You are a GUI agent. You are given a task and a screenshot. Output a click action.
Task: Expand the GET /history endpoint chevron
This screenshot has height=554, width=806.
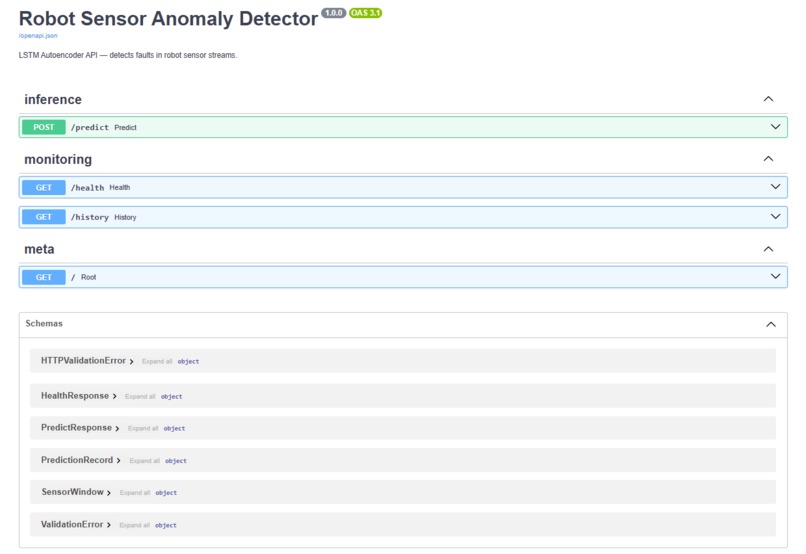pyautogui.click(x=775, y=217)
